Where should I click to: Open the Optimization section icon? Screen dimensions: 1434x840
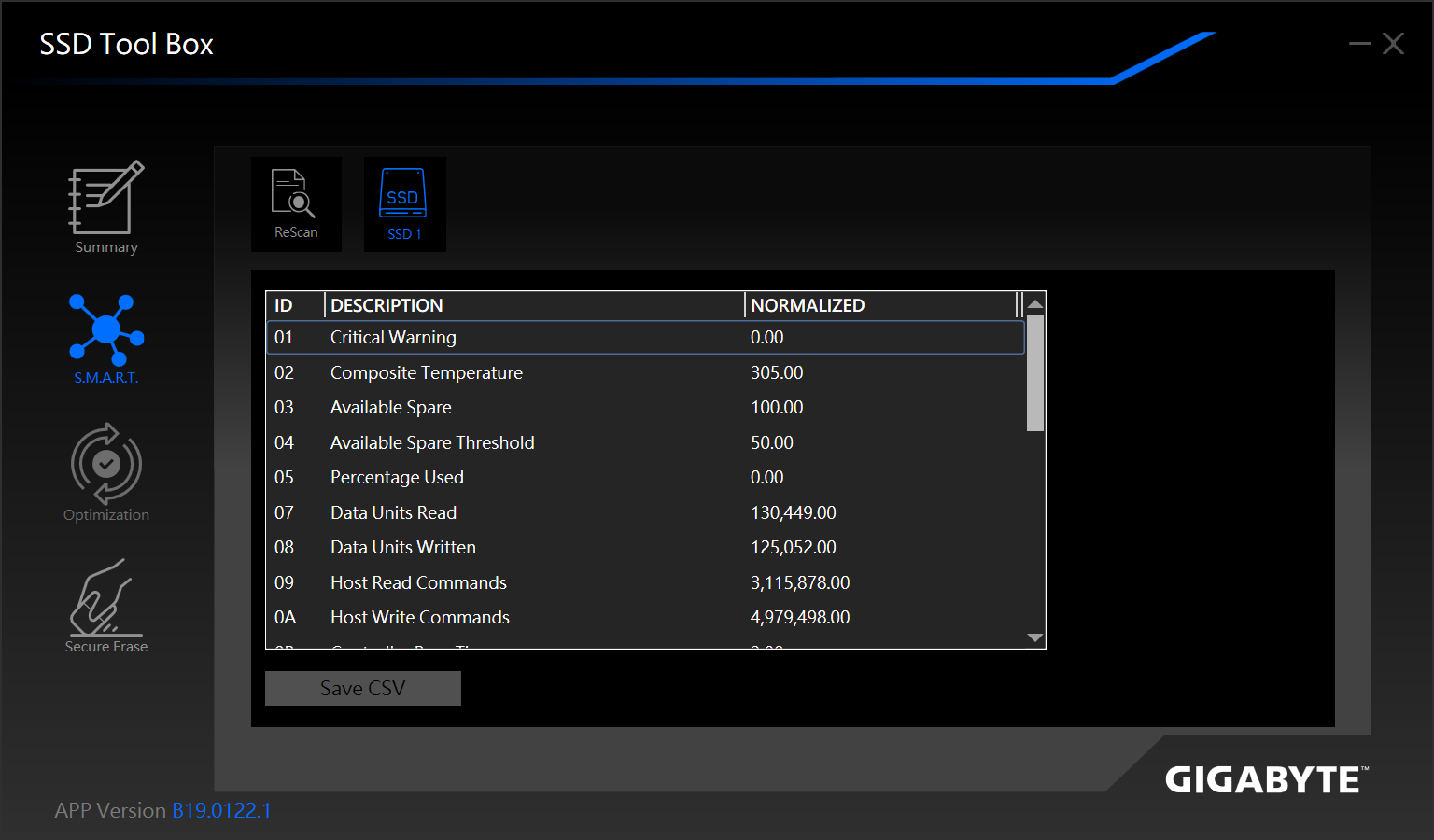[105, 464]
